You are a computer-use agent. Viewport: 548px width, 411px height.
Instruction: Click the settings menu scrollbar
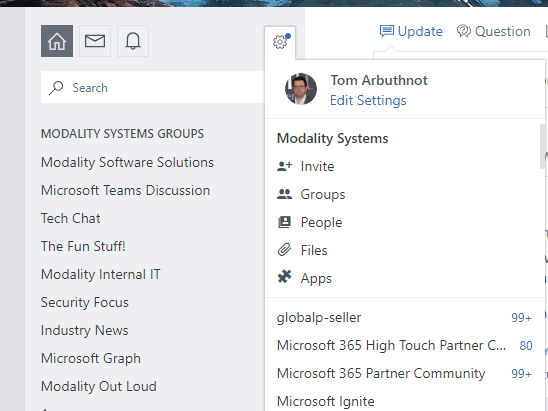[542, 147]
